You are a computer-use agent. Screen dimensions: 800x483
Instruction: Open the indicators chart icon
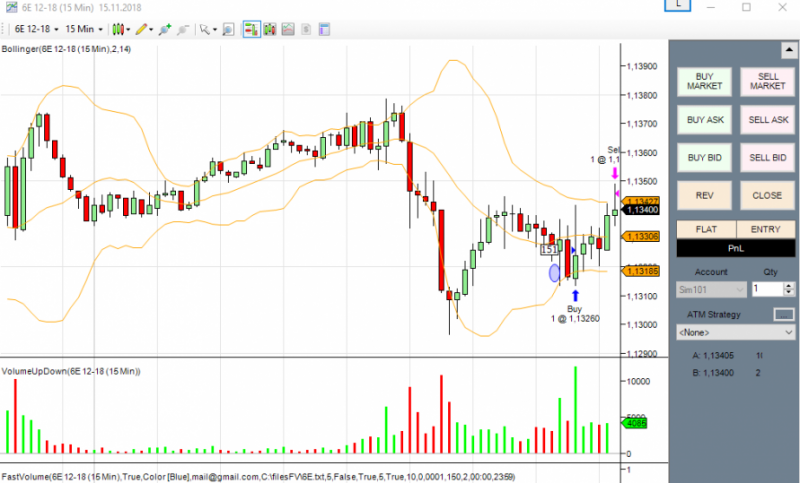[288, 29]
